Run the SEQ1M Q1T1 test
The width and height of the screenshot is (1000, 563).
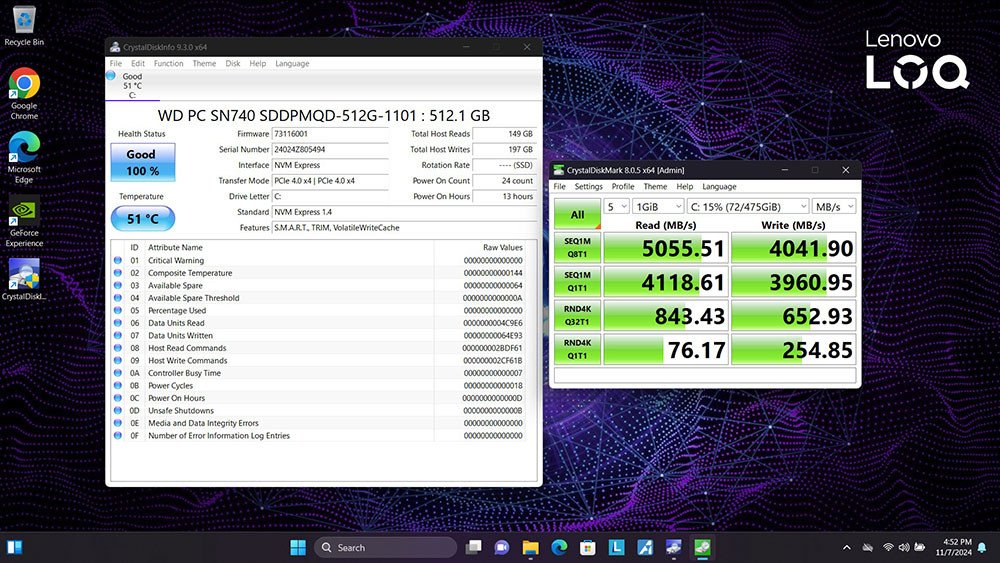tap(577, 282)
